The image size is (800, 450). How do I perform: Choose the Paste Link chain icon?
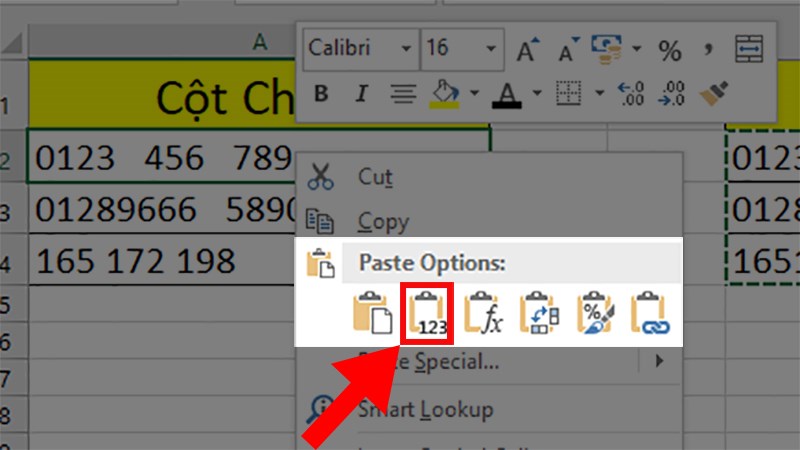(651, 312)
